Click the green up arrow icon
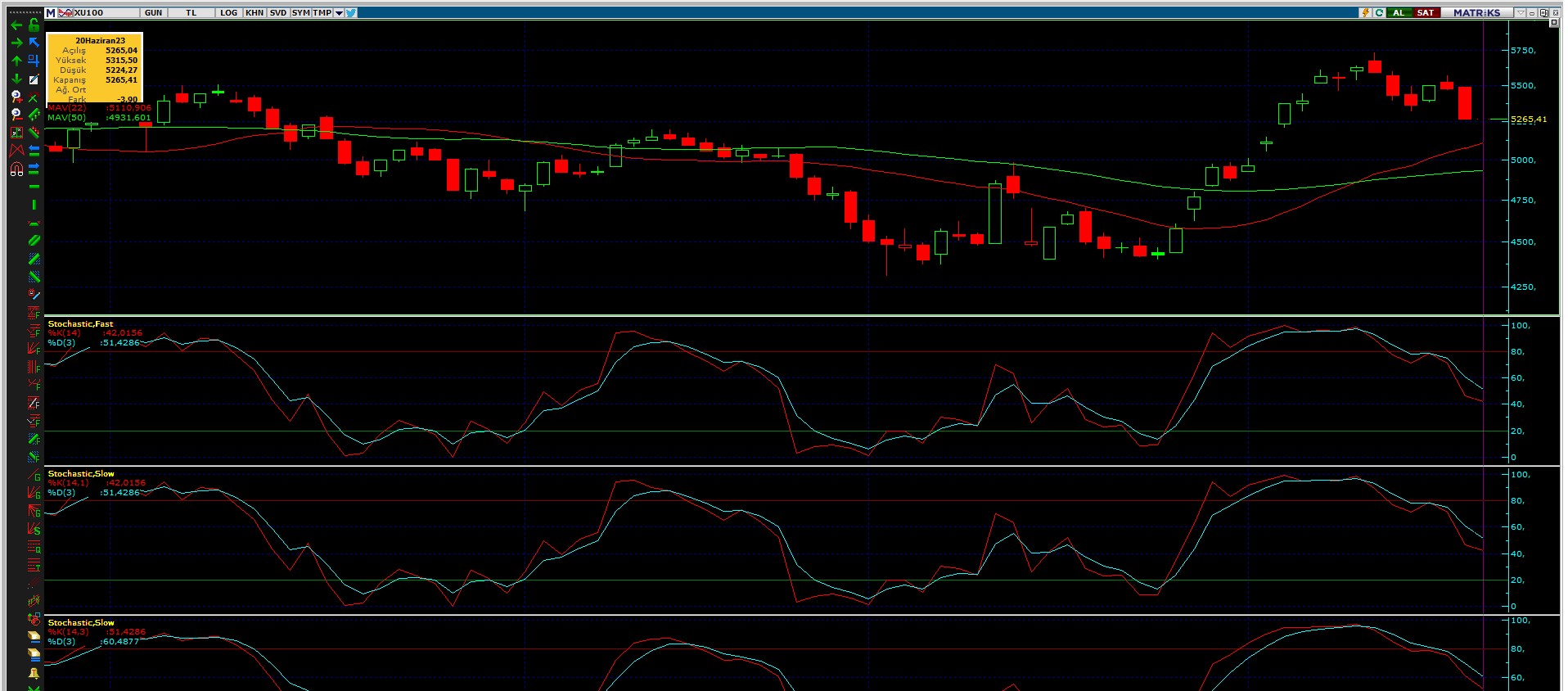Image resolution: width=1568 pixels, height=691 pixels. coord(16,61)
